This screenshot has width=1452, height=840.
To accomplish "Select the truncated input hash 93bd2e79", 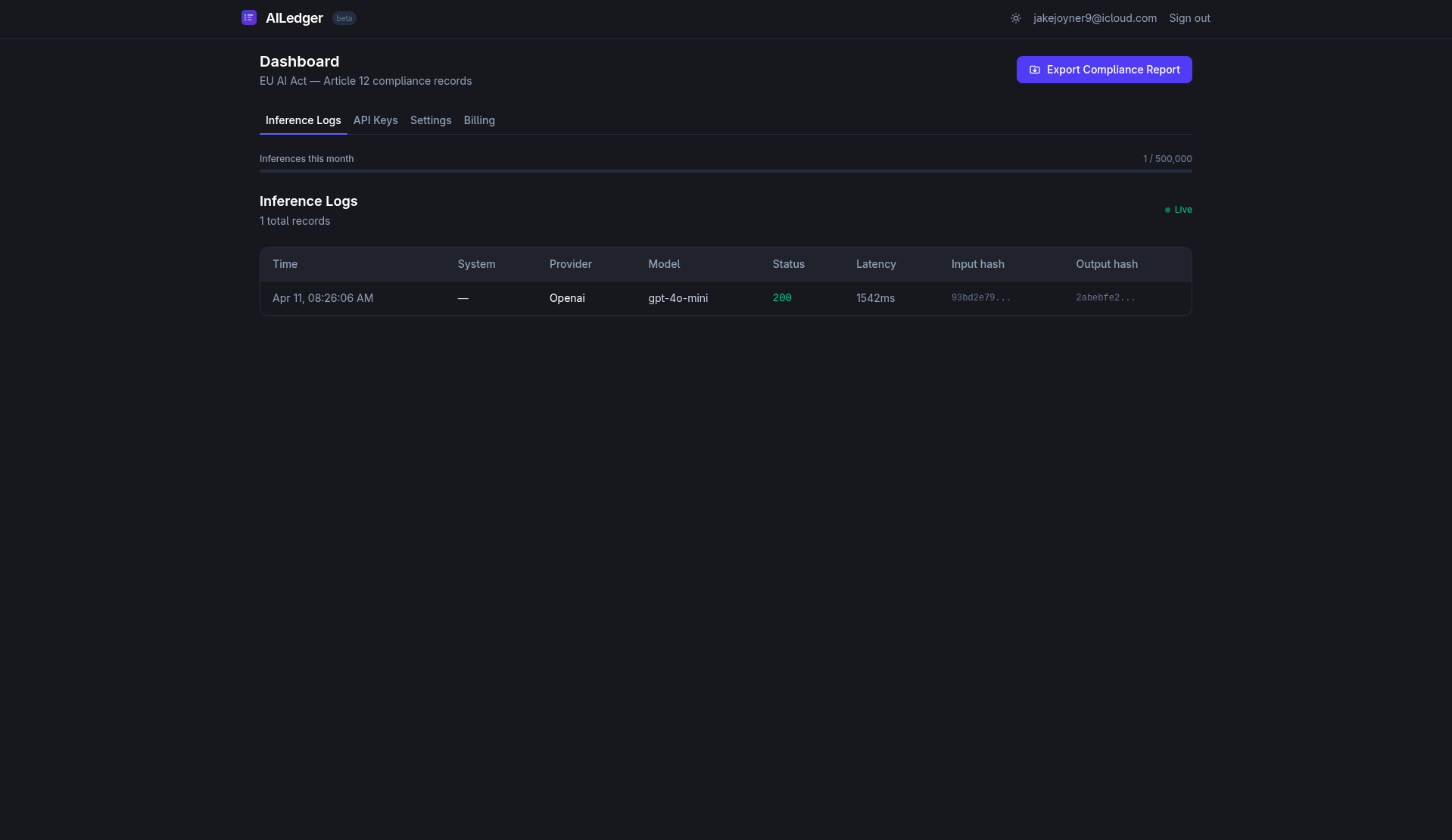I will (980, 297).
